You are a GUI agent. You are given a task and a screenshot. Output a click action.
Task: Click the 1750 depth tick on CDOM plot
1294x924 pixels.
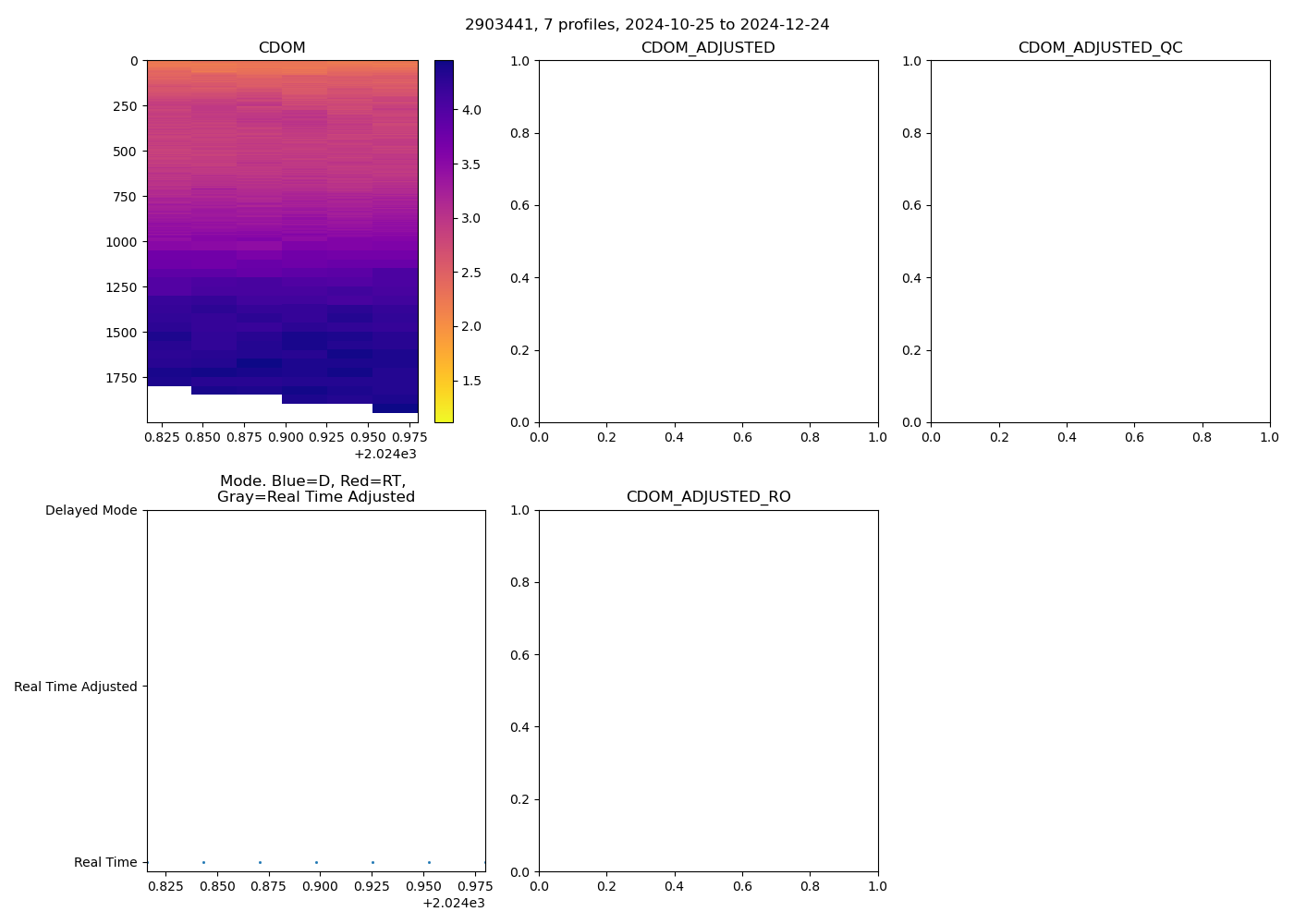click(120, 378)
